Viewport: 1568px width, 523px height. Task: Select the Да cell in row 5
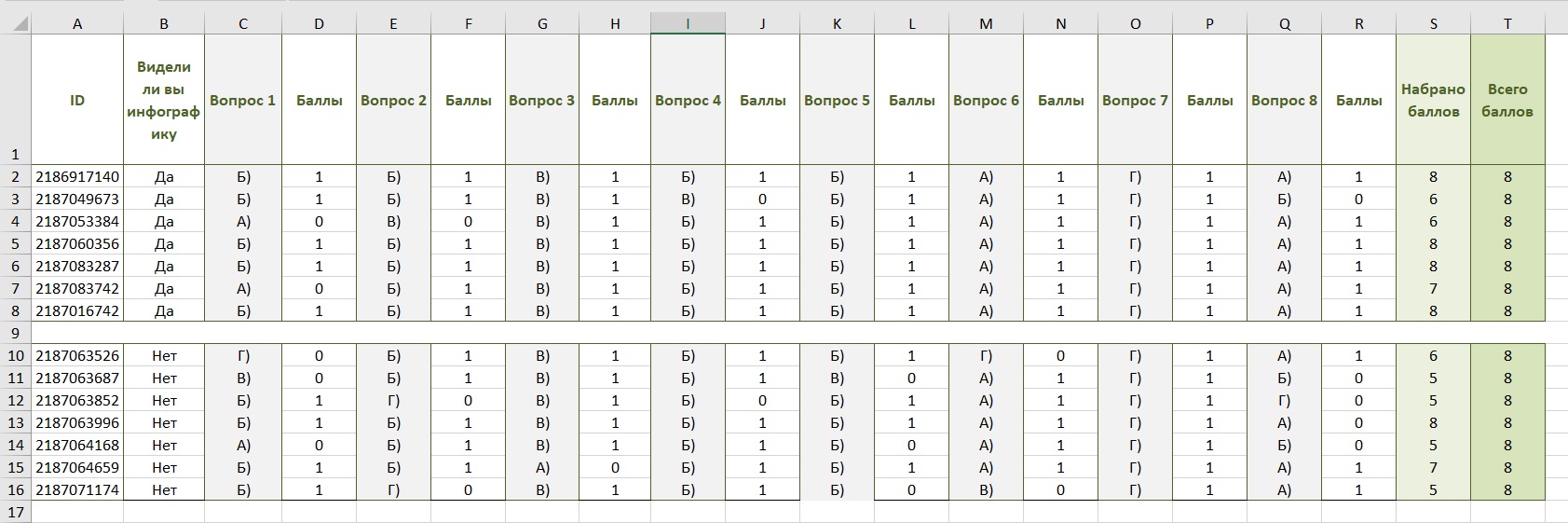pos(164,243)
